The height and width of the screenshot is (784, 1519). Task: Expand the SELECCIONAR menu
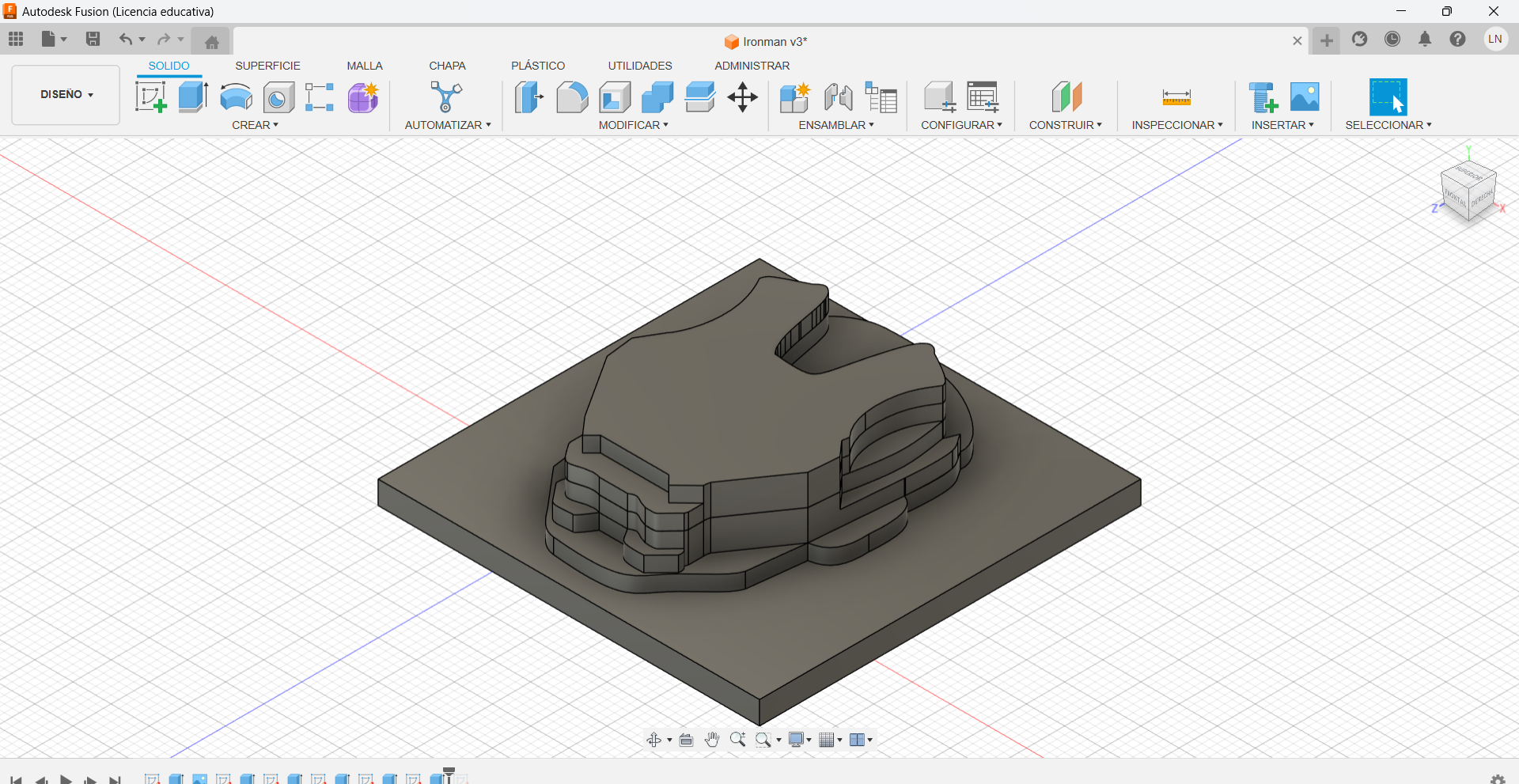[1388, 125]
